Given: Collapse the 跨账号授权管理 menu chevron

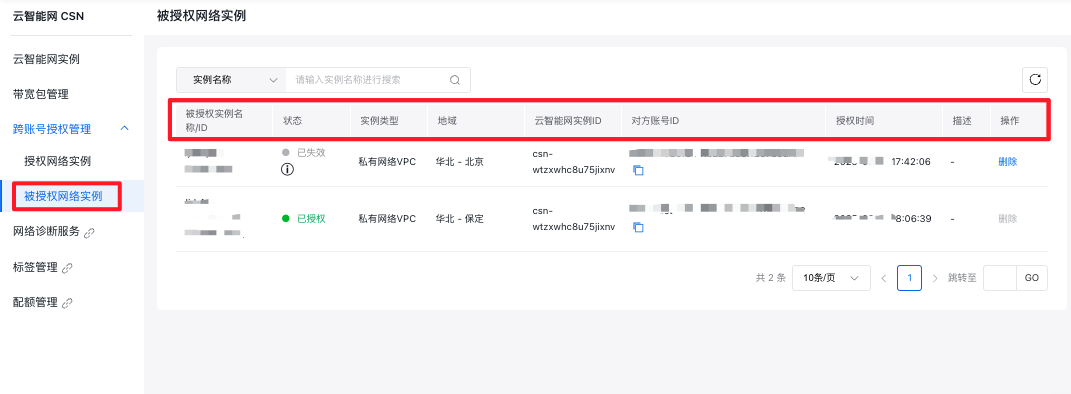Looking at the screenshot, I should pos(125,128).
